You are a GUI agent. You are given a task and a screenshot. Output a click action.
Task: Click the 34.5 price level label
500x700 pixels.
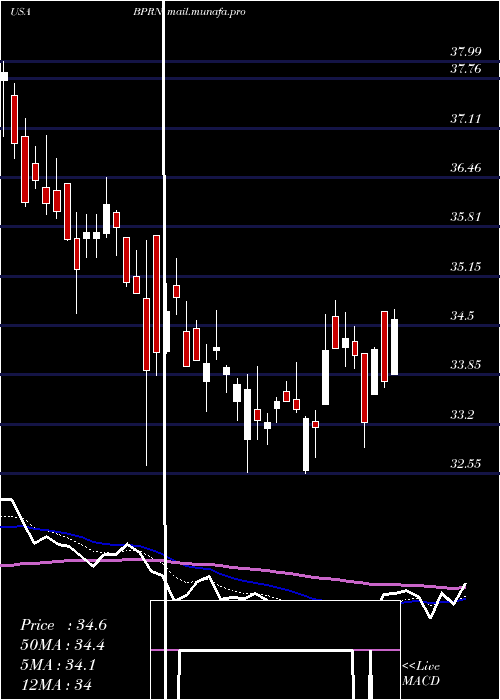(x=462, y=316)
